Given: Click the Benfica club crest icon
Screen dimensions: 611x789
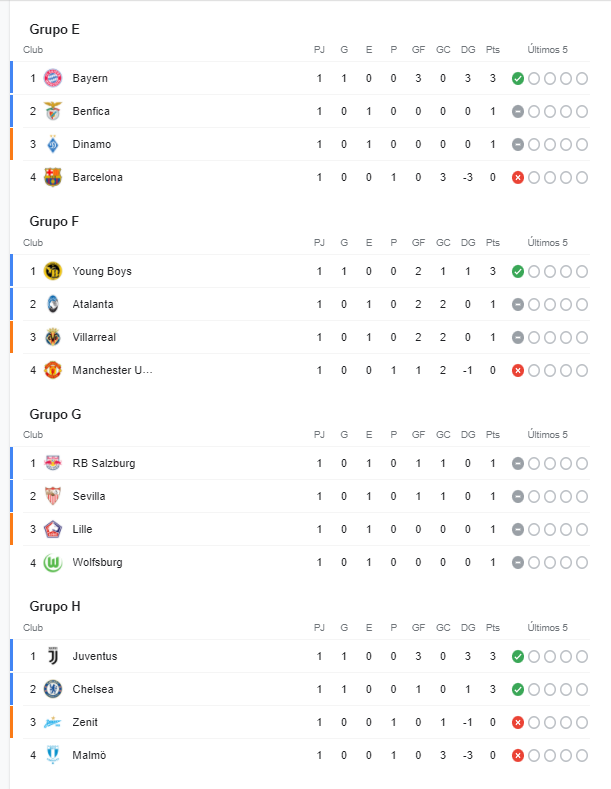Looking at the screenshot, I should 53,111.
